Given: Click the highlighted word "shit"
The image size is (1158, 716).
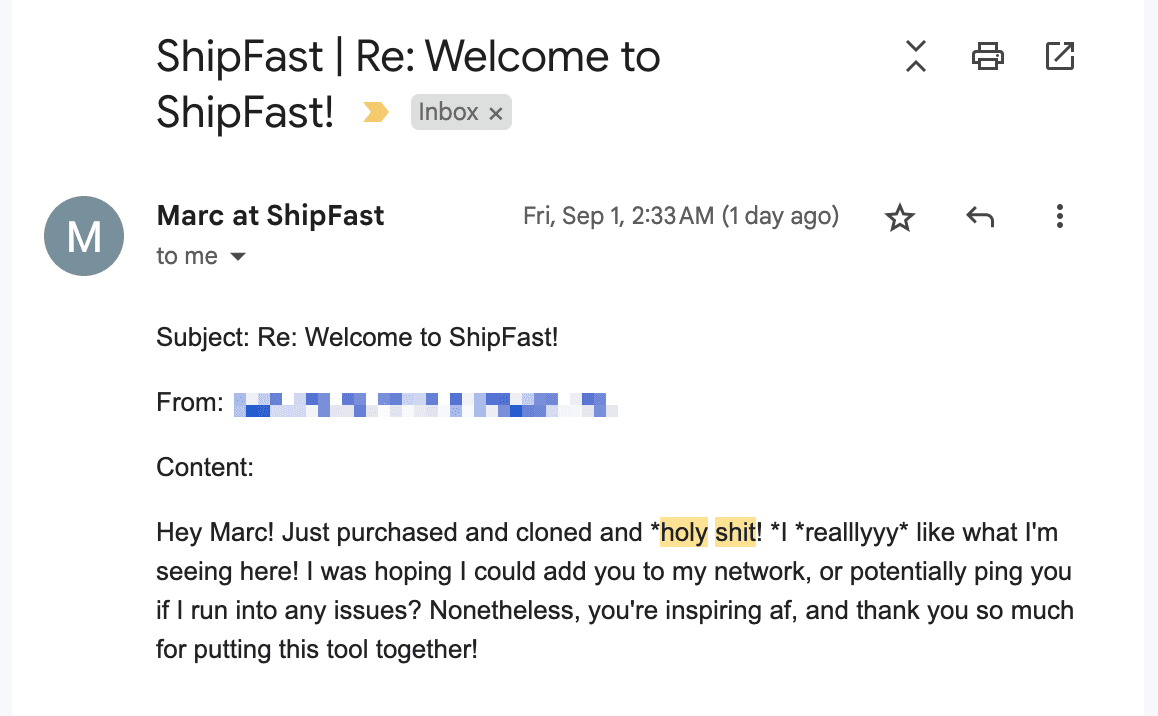Looking at the screenshot, I should coord(735,533).
